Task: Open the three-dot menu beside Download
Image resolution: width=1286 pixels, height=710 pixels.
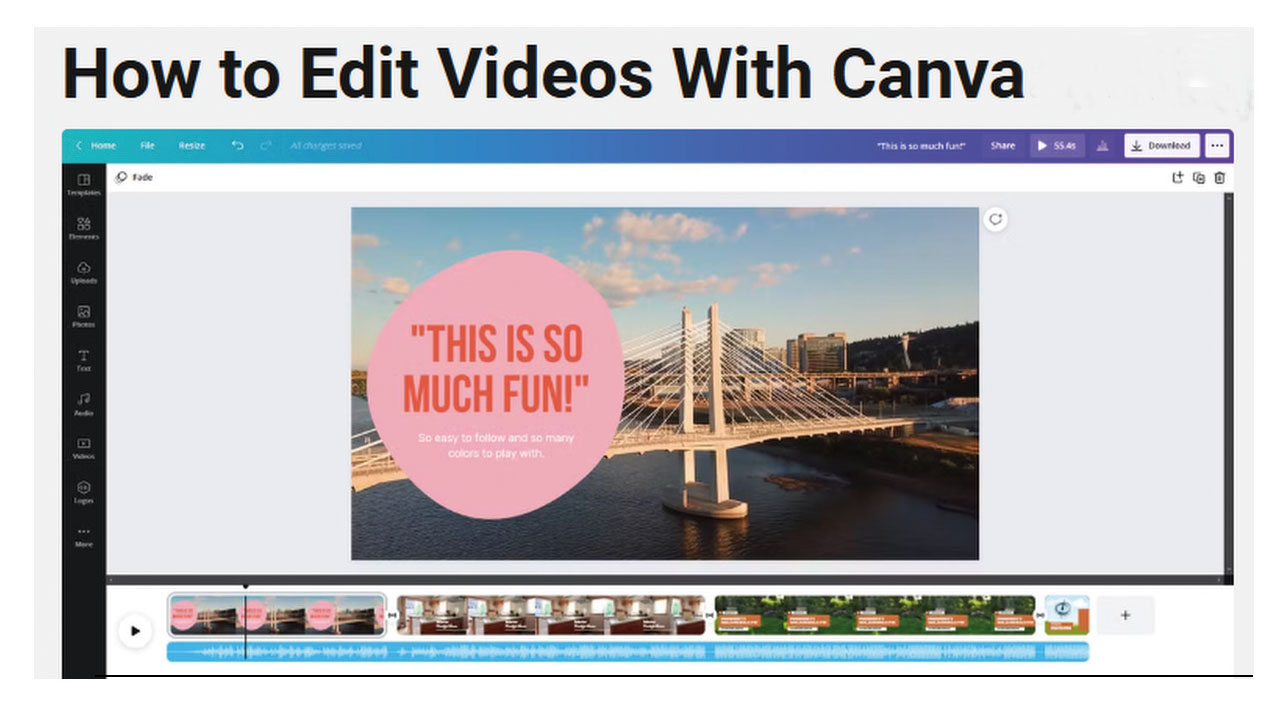Action: pyautogui.click(x=1217, y=146)
